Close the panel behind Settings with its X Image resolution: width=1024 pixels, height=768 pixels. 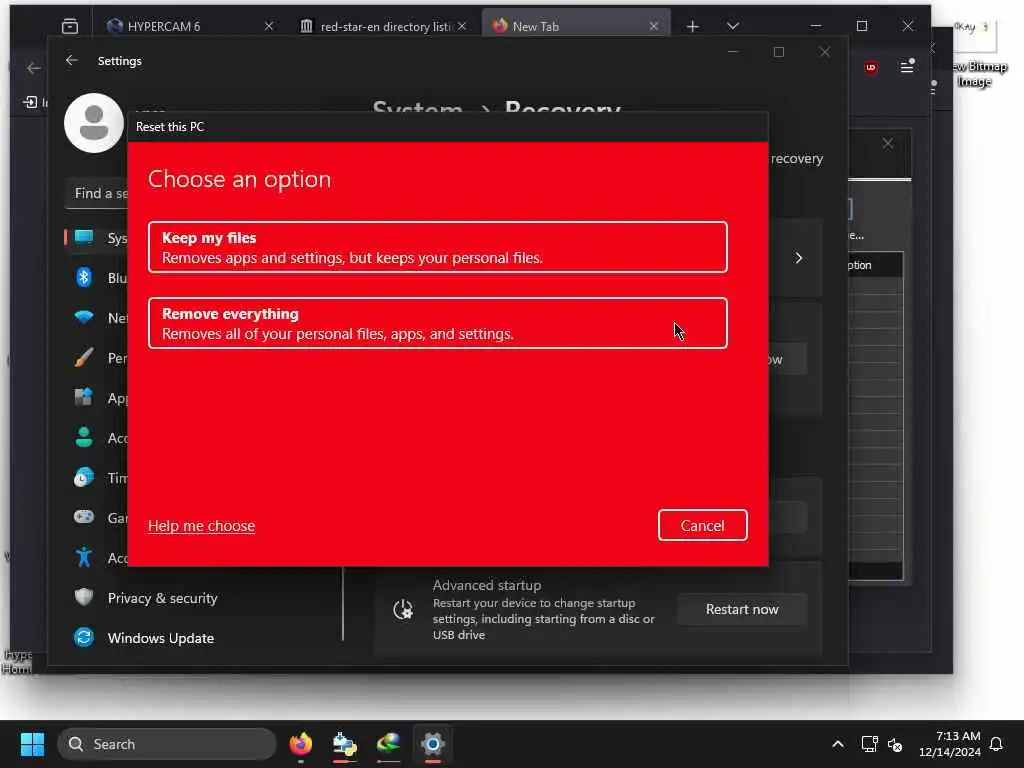888,143
